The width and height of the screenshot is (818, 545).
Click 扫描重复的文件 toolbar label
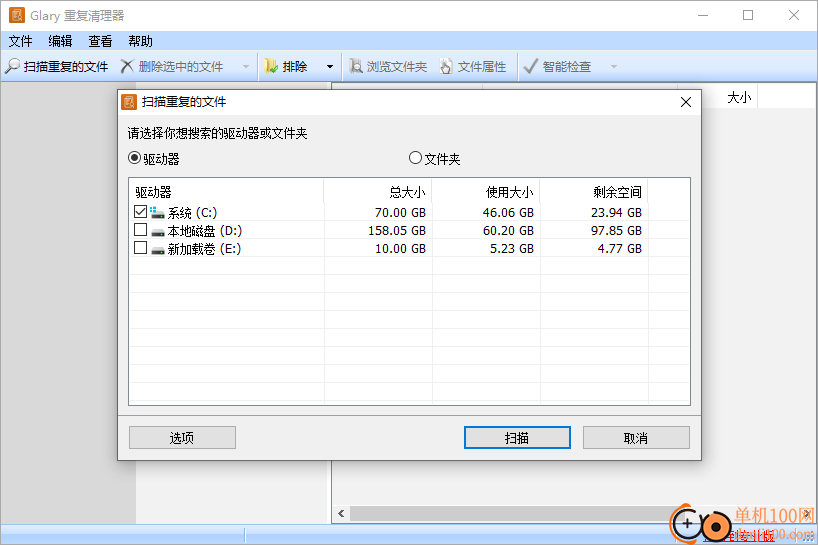point(66,67)
